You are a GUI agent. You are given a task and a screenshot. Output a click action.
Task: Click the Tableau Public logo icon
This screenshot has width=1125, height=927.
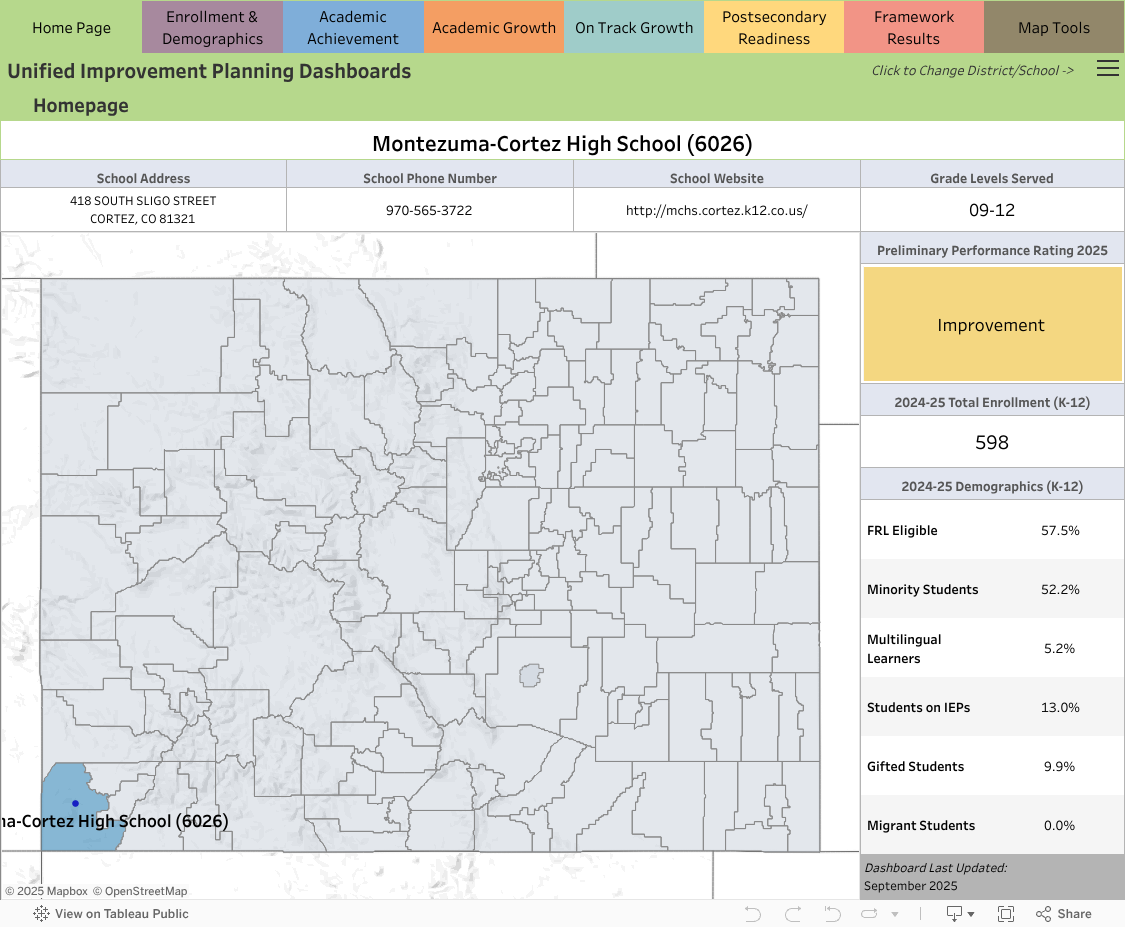41,913
